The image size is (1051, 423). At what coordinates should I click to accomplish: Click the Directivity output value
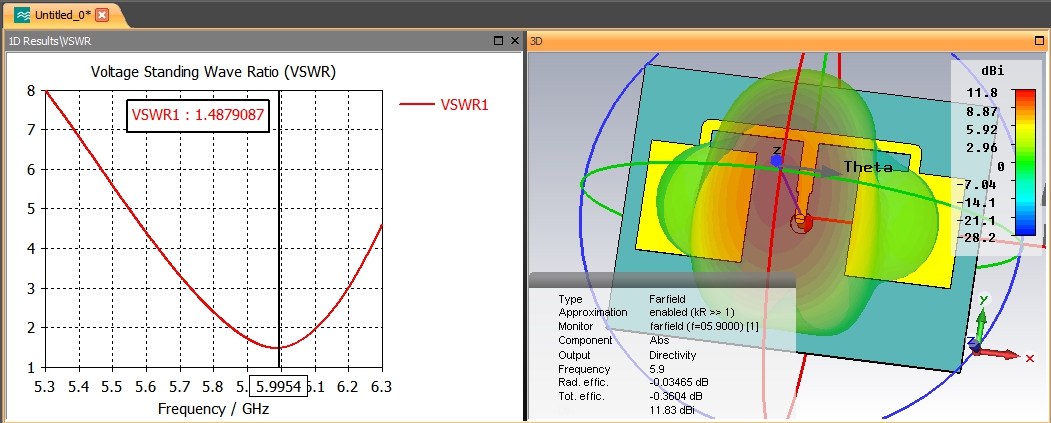click(x=672, y=355)
